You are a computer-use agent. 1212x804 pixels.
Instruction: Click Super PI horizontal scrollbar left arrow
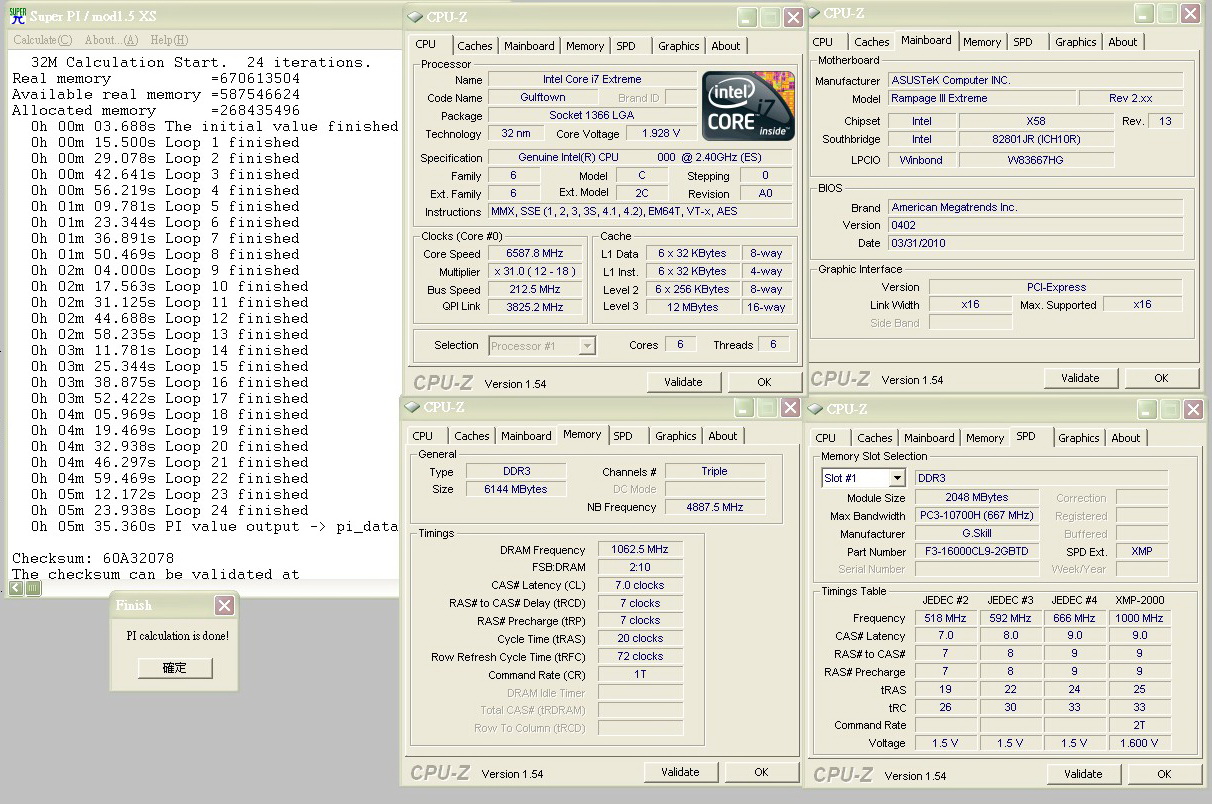point(15,588)
